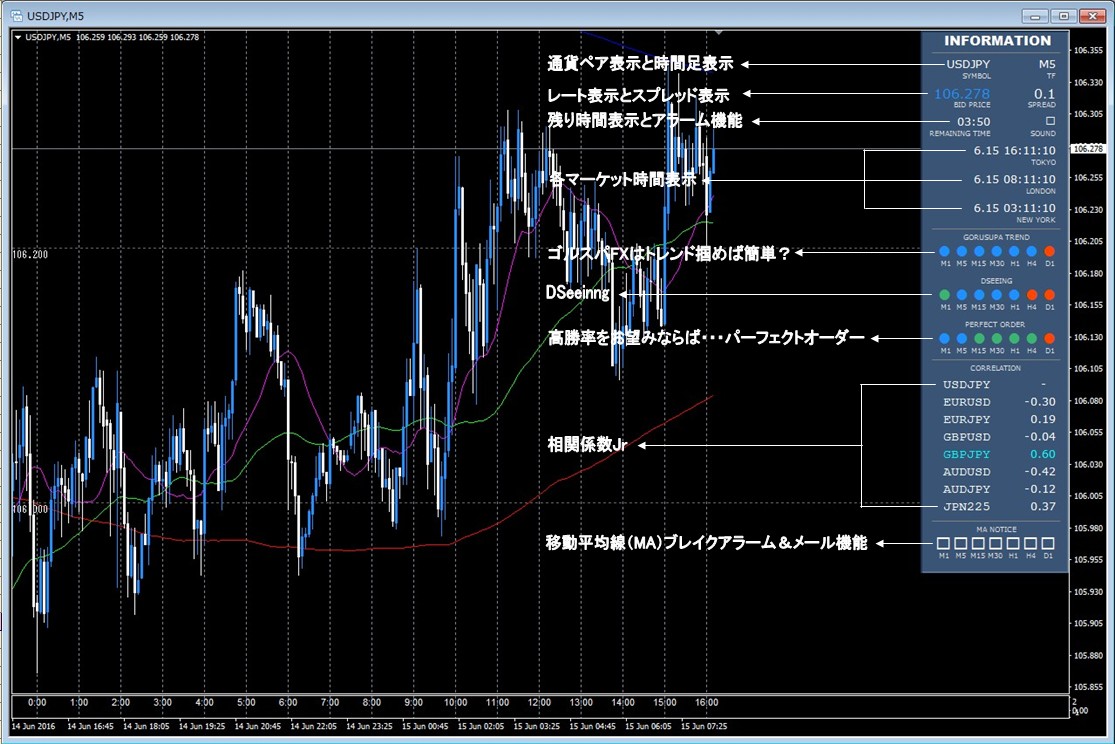Viewport: 1115px width, 744px height.
Task: Click the DSEEING M5 indicator dot
Action: click(x=961, y=294)
